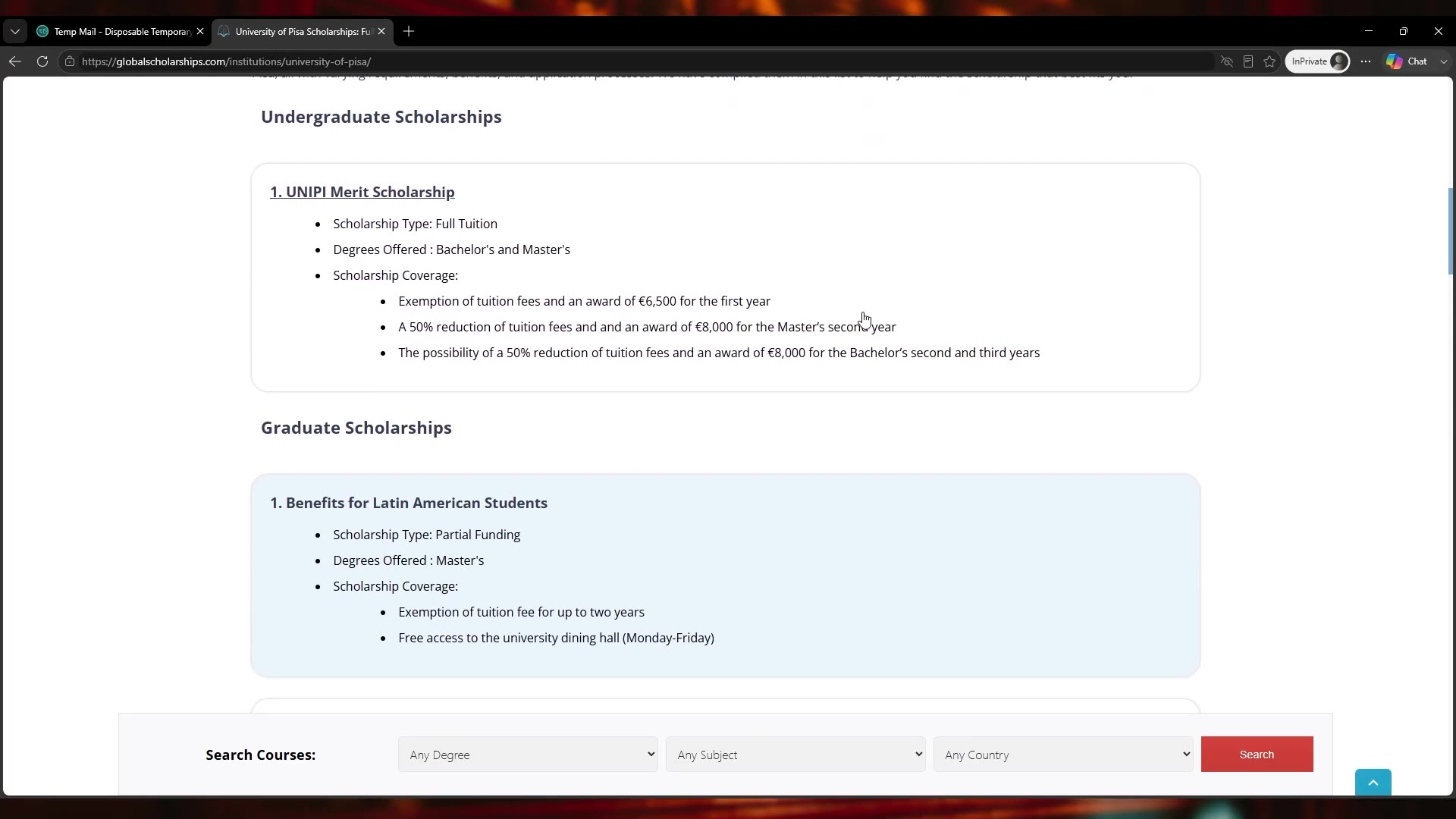Reload the page with the refresh icon
The height and width of the screenshot is (819, 1456).
coord(42,61)
